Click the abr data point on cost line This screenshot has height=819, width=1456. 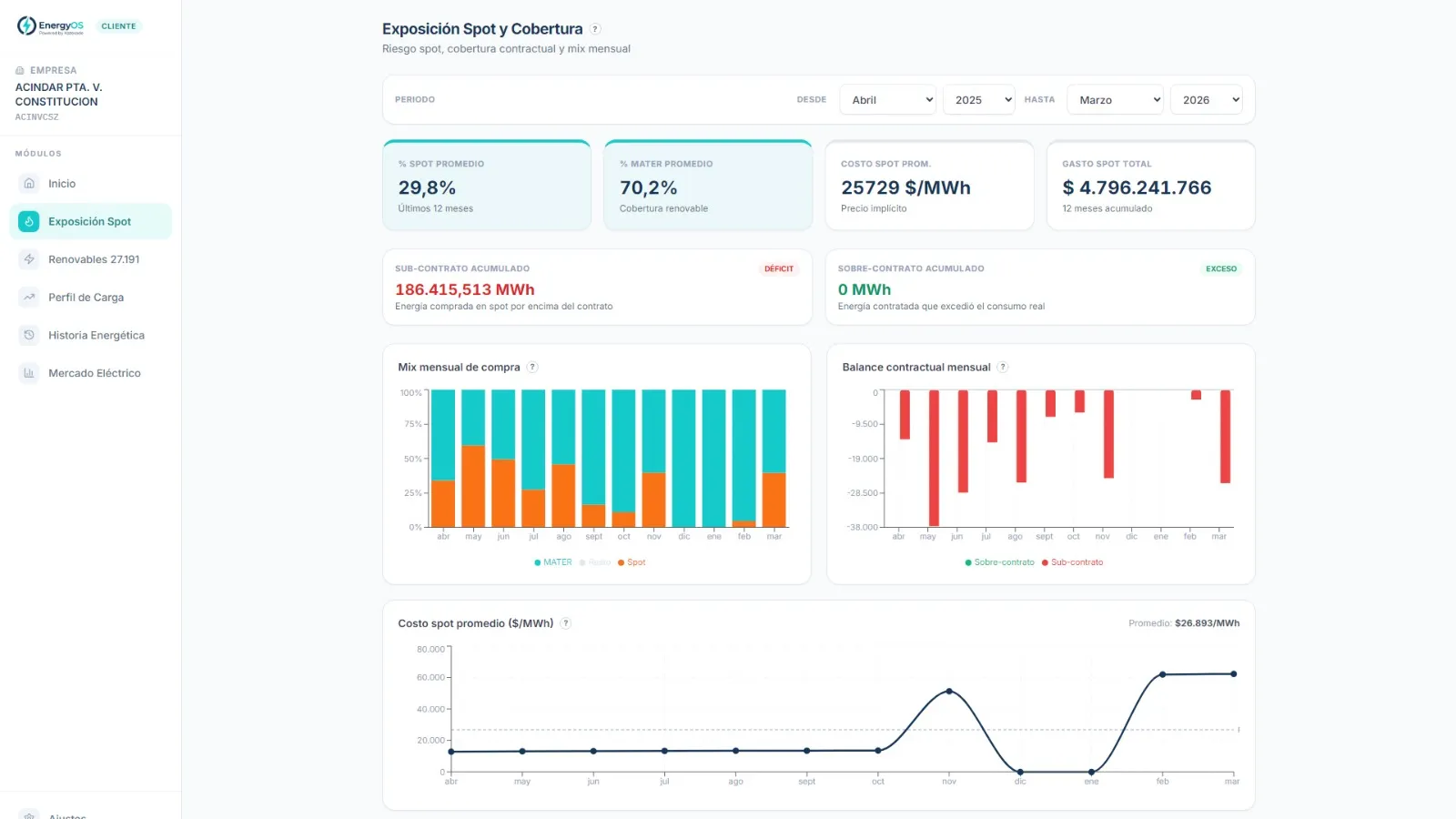pos(451,752)
